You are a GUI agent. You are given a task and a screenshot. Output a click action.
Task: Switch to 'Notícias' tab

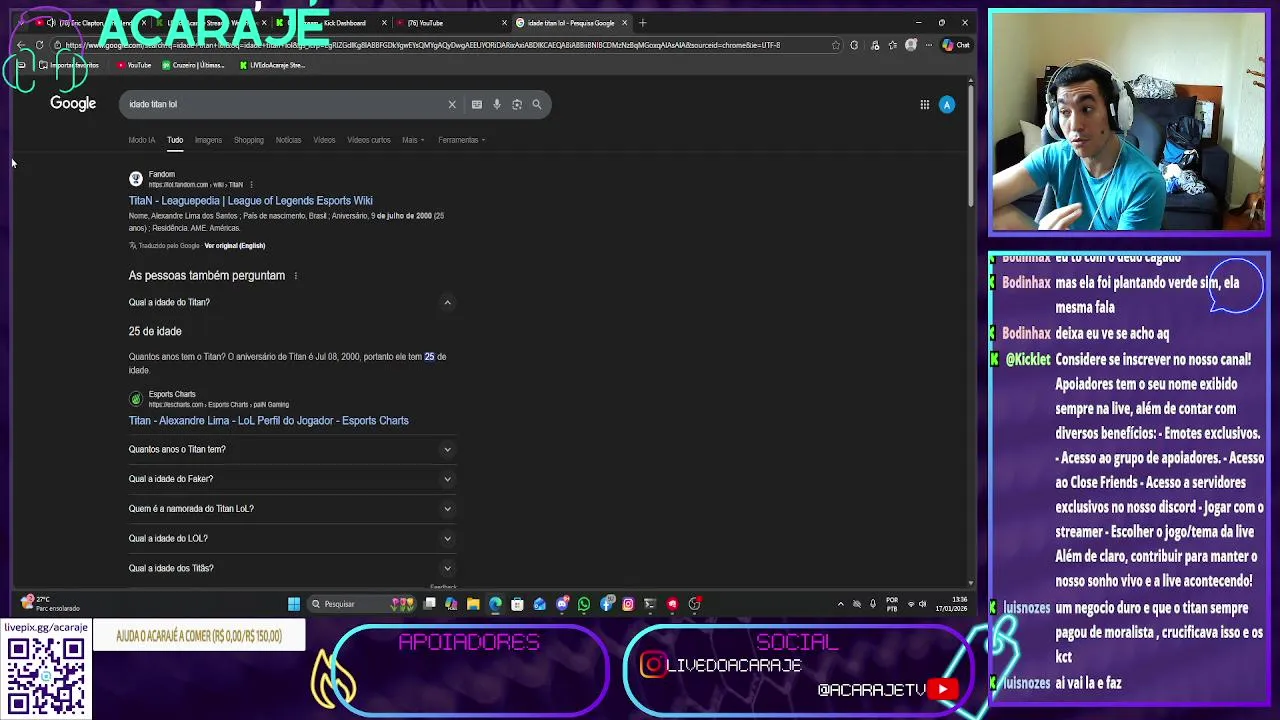point(288,140)
